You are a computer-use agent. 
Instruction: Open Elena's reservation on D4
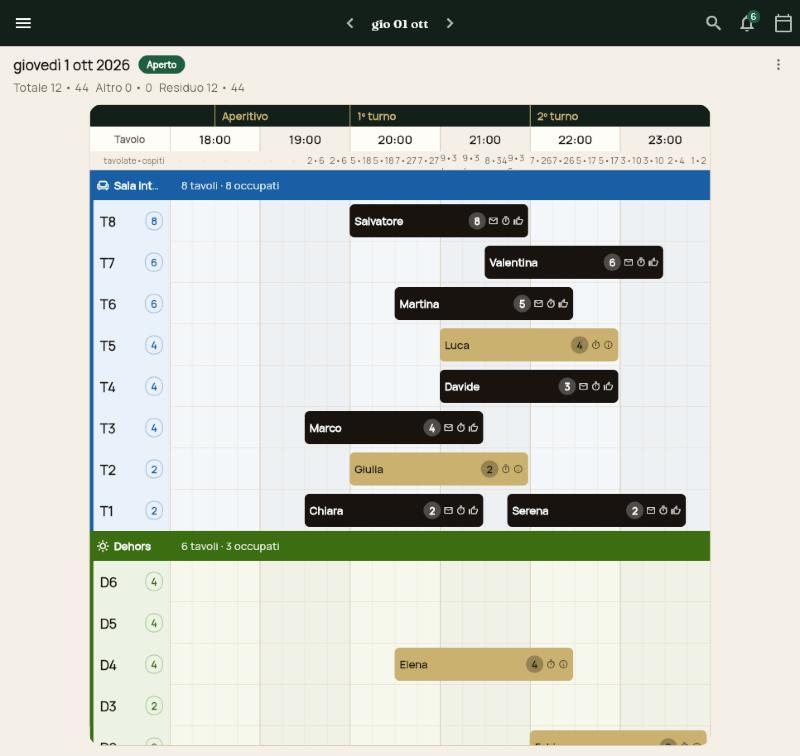(484, 664)
